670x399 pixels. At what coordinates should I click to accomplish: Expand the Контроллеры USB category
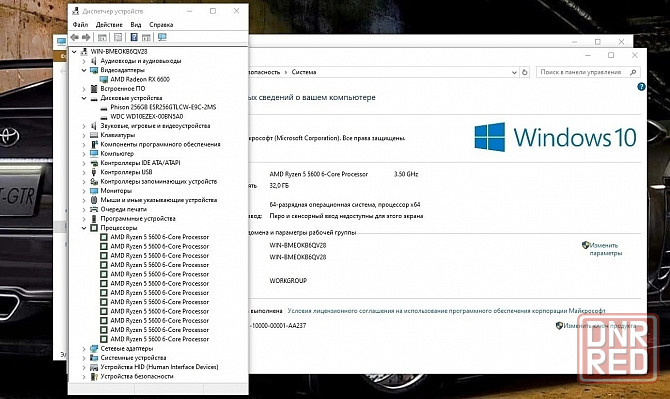84,172
